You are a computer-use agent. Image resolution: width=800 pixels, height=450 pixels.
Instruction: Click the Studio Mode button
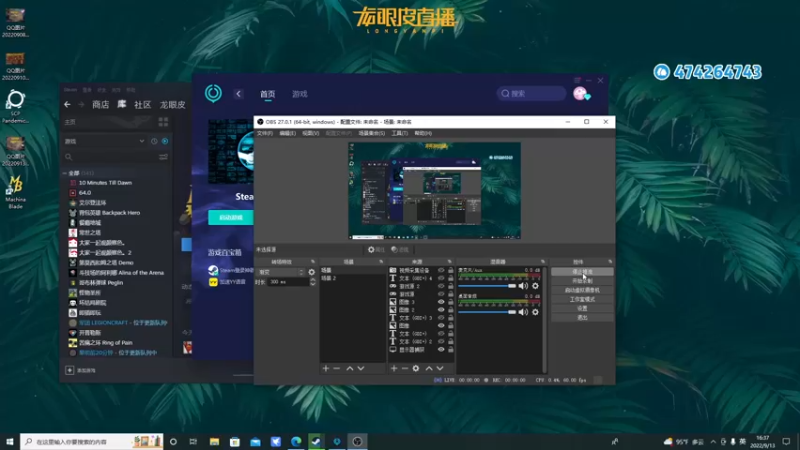[582, 299]
